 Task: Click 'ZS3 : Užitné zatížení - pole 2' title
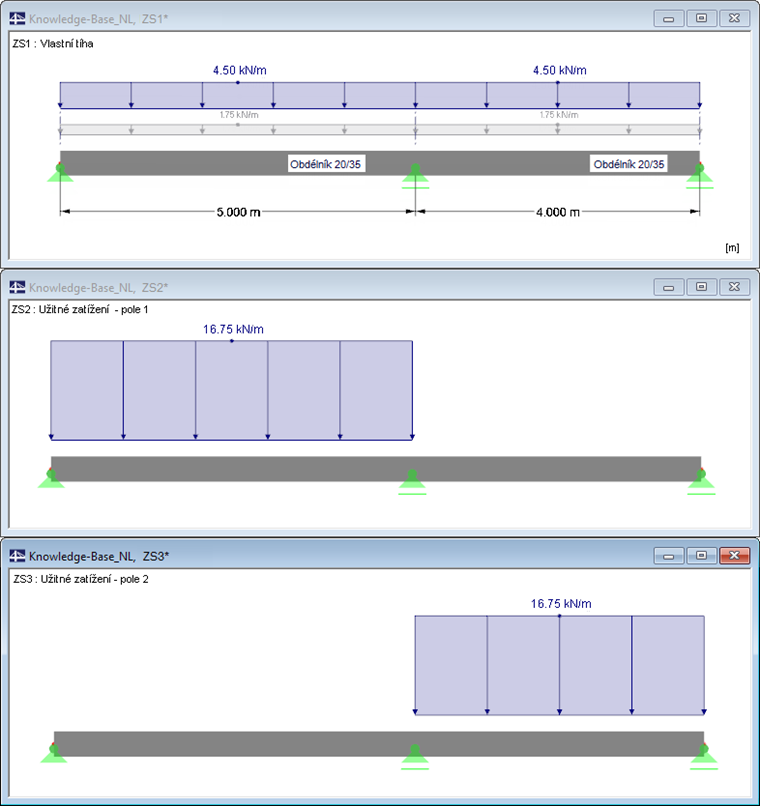[81, 579]
